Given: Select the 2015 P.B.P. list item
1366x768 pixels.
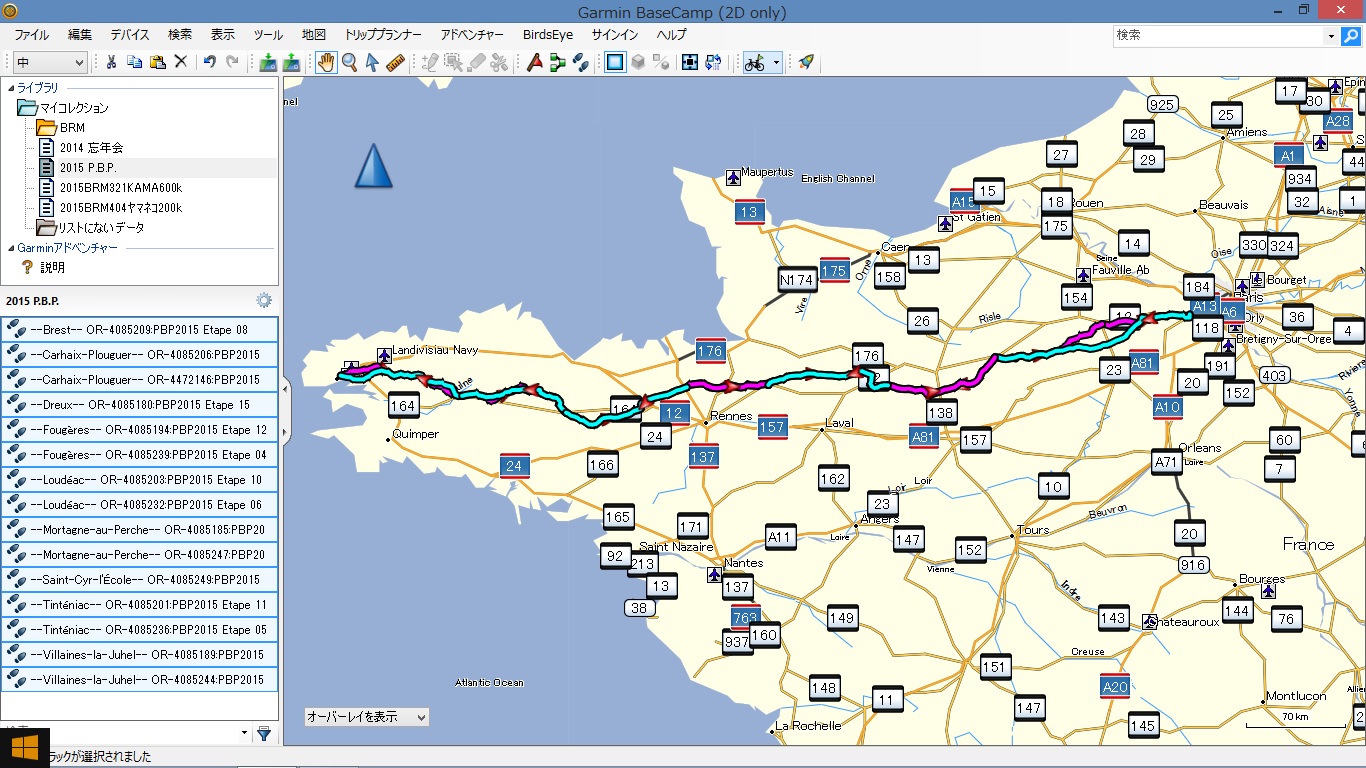Looking at the screenshot, I should [x=88, y=167].
